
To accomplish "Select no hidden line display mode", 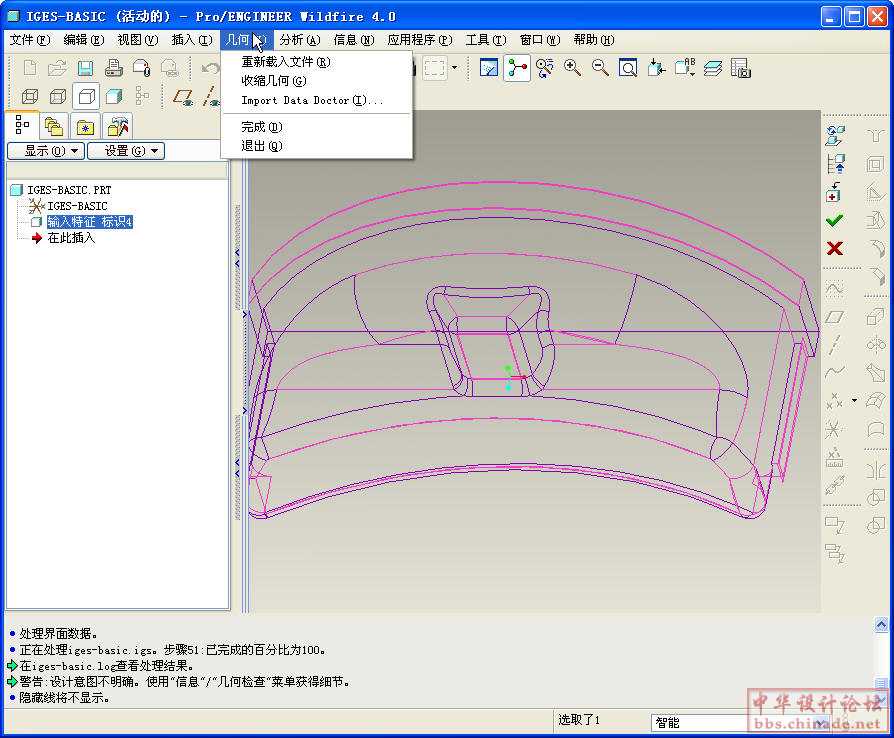I will pyautogui.click(x=86, y=96).
